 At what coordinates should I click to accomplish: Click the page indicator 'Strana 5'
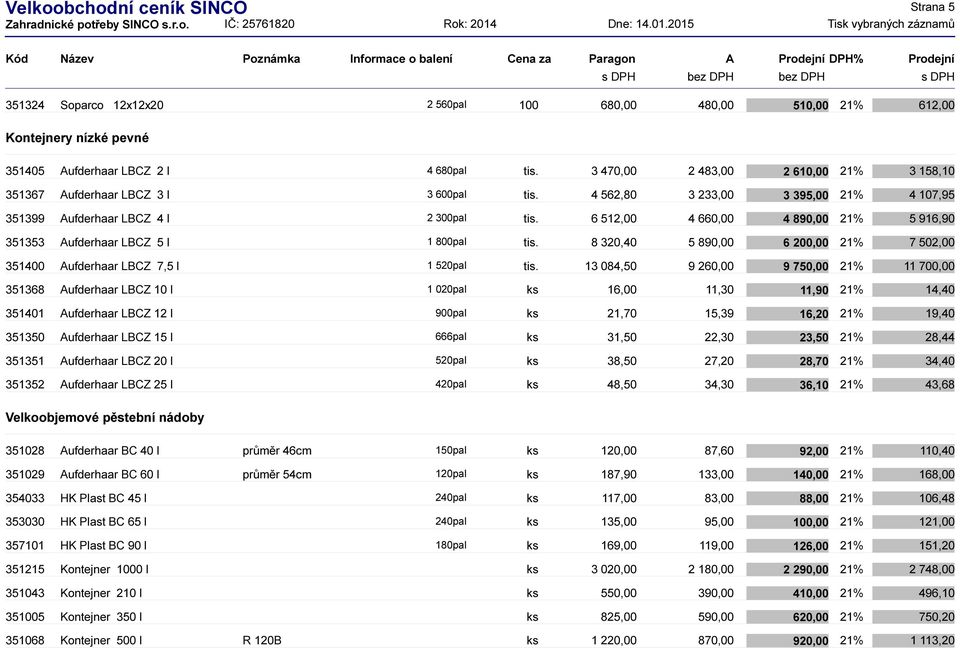tap(932, 7)
